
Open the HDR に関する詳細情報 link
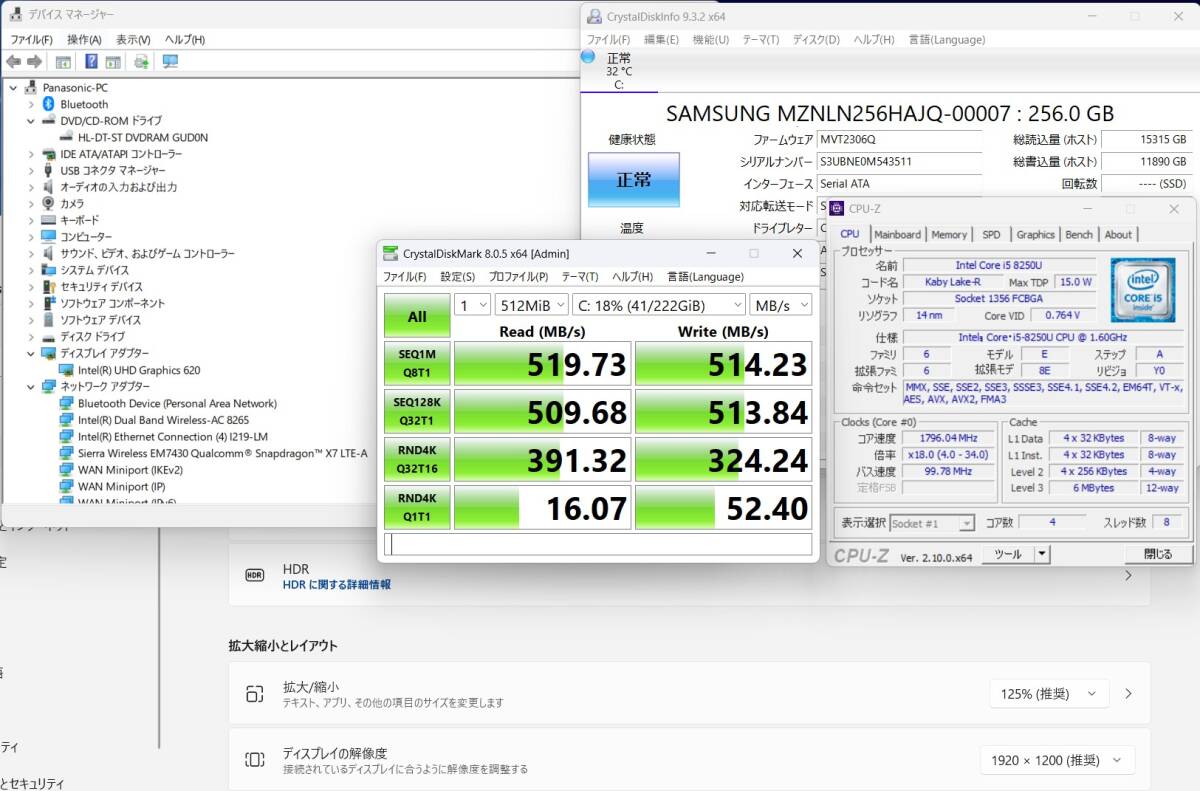337,584
